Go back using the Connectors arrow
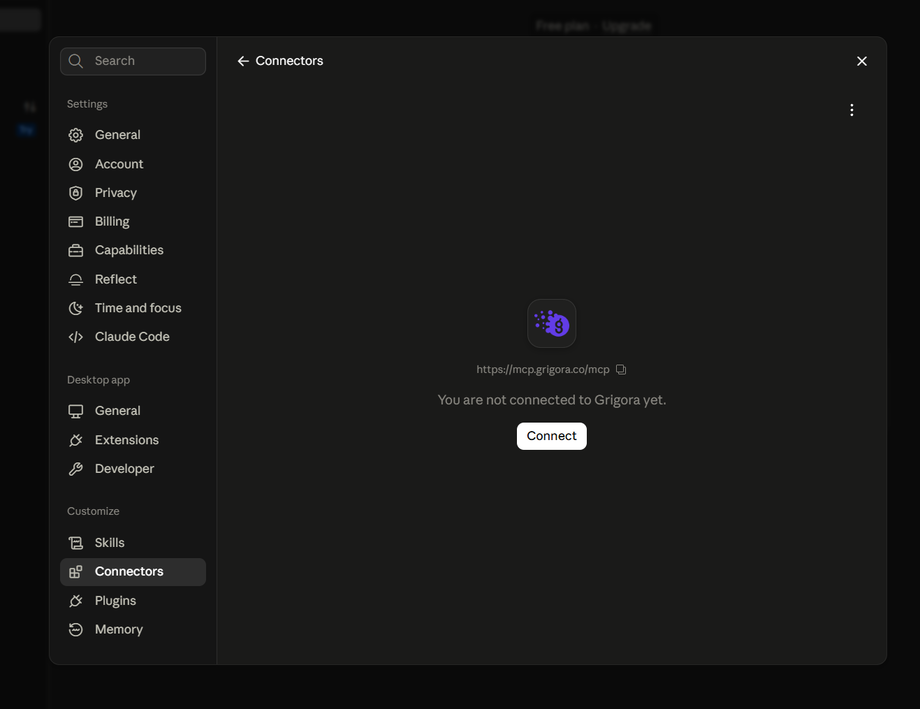920x709 pixels. (x=243, y=61)
